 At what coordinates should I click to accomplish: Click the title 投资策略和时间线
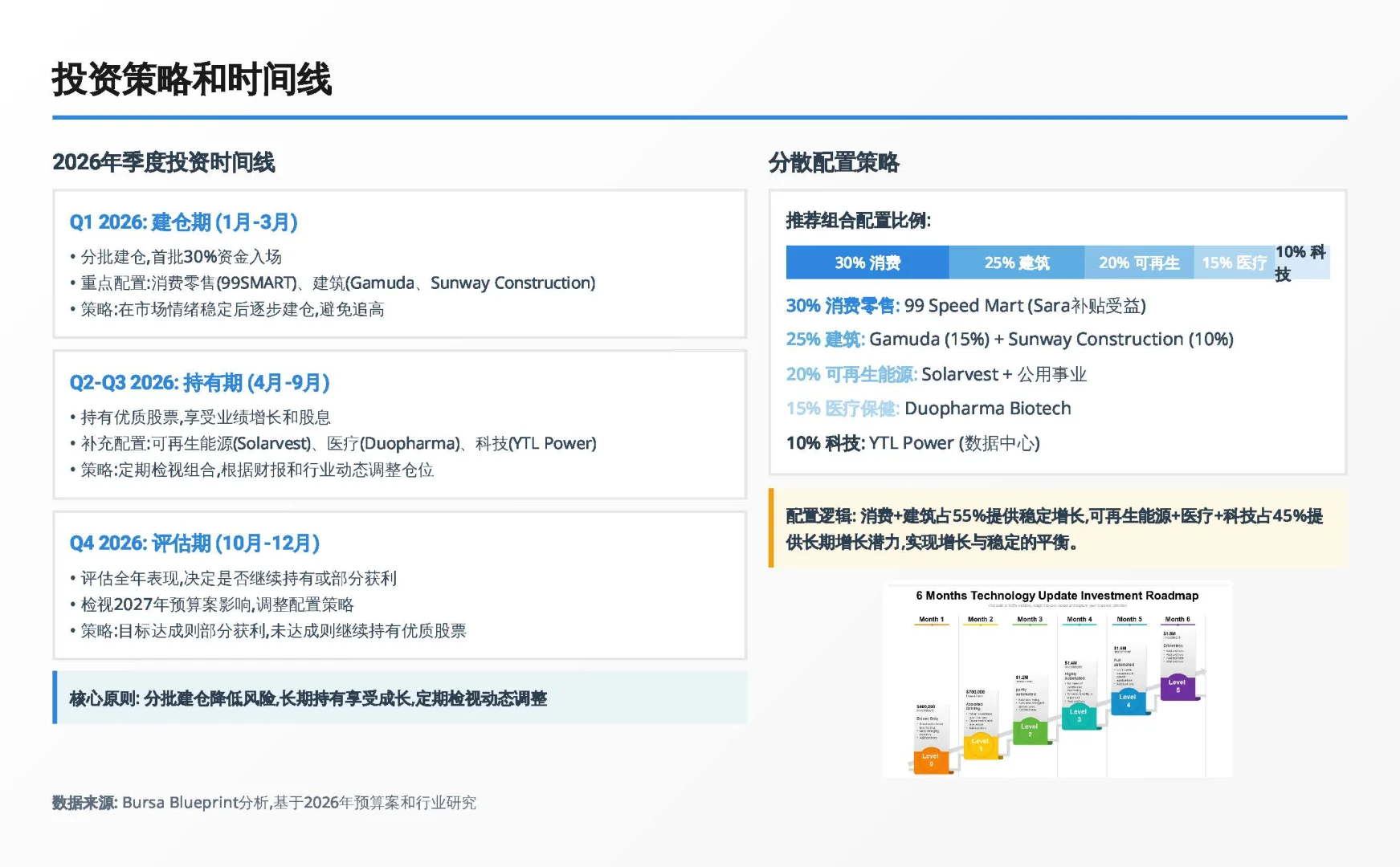point(192,79)
